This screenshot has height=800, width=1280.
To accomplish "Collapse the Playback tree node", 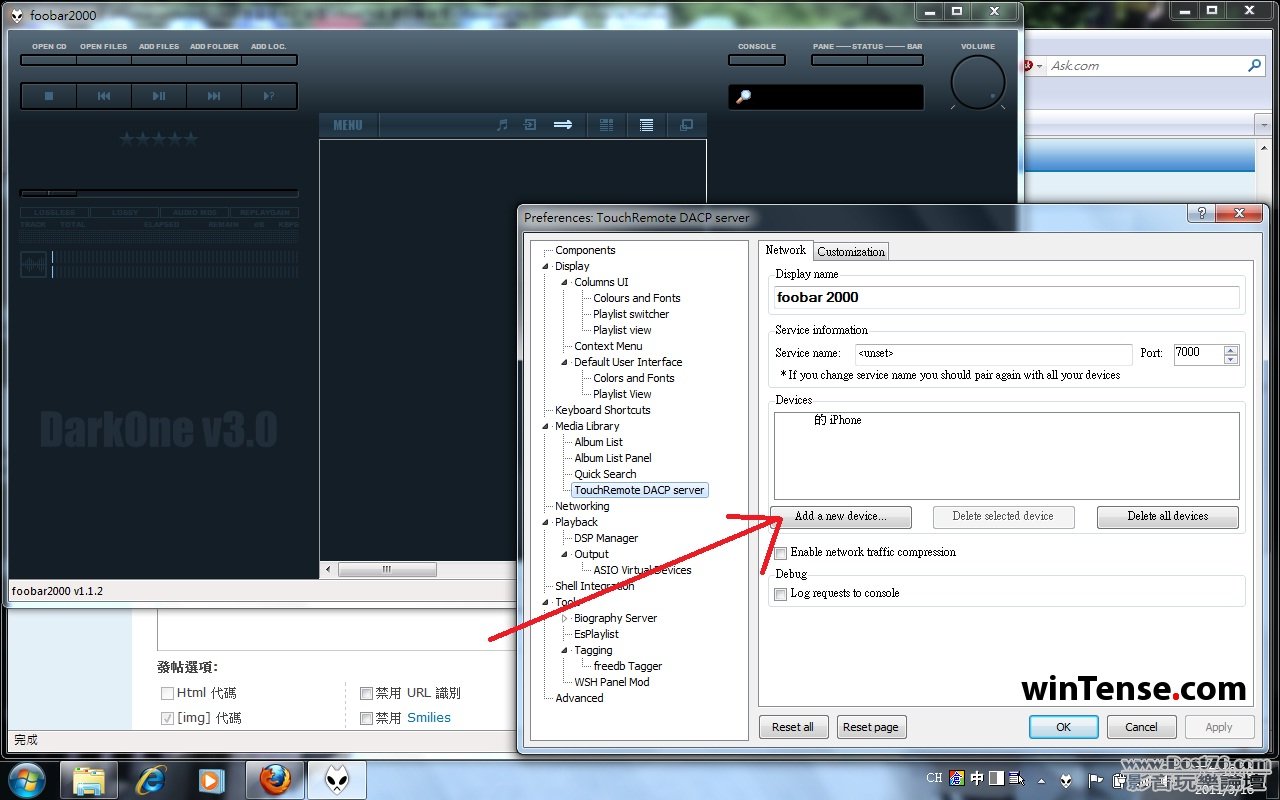I will (x=546, y=523).
